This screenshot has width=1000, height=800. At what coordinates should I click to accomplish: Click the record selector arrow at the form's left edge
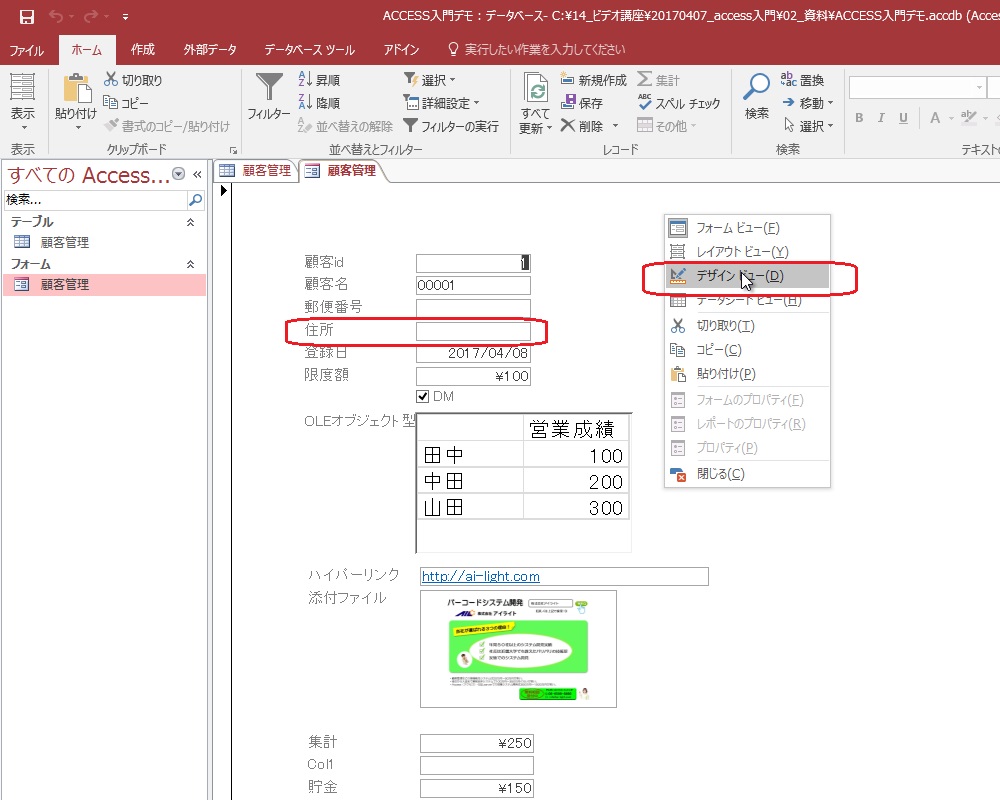223,190
